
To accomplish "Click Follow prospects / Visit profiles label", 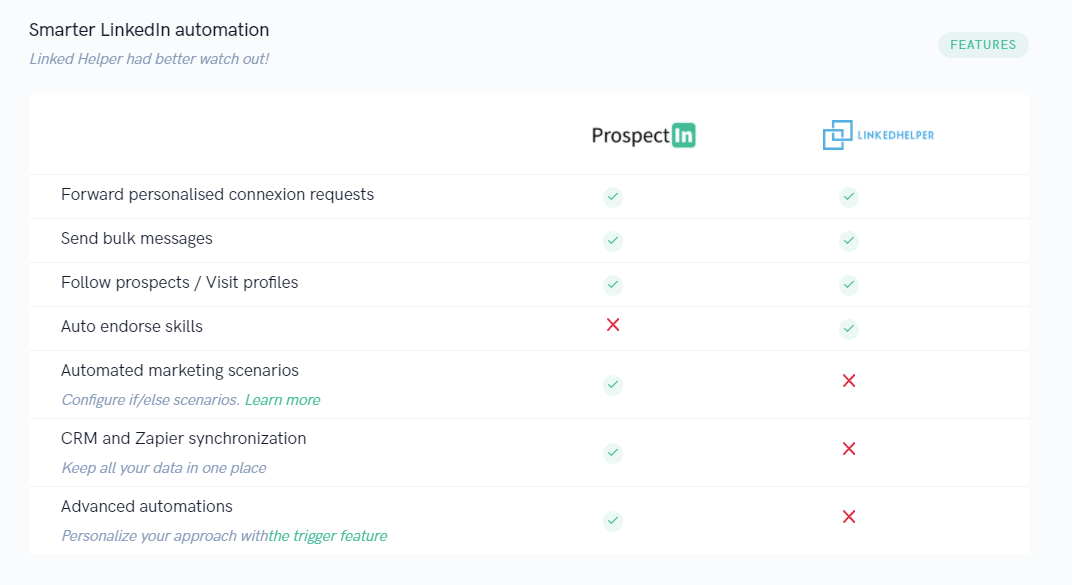I will coord(180,282).
